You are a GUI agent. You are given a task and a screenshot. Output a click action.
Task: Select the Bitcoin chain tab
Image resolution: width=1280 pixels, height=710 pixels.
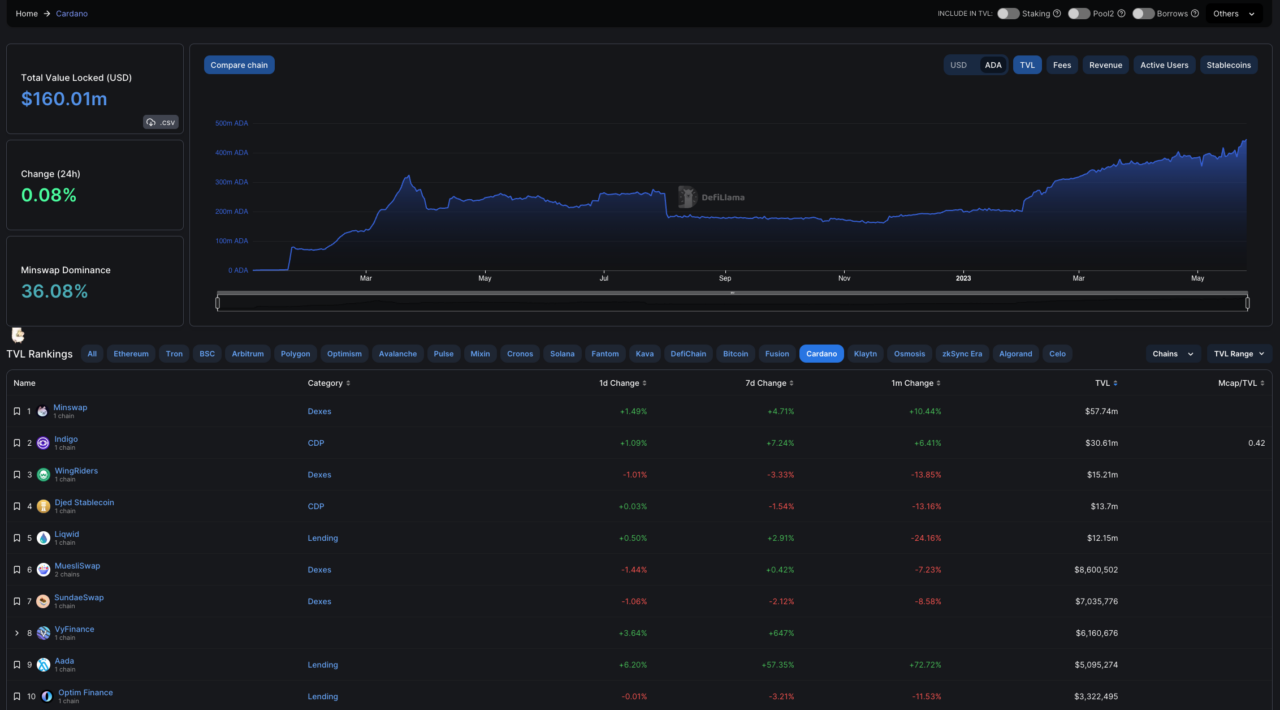click(x=735, y=354)
